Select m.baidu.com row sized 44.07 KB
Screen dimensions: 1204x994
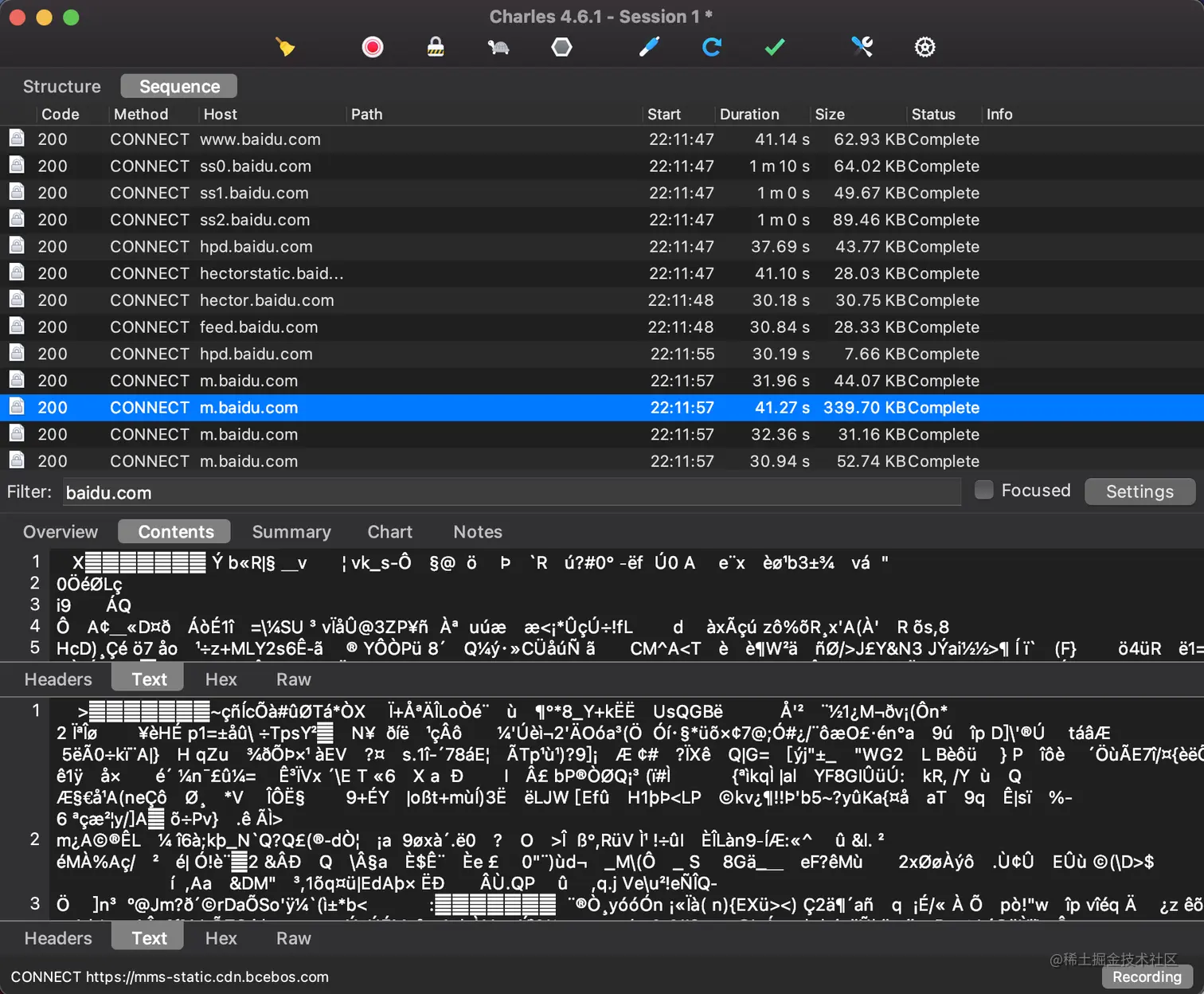click(602, 381)
